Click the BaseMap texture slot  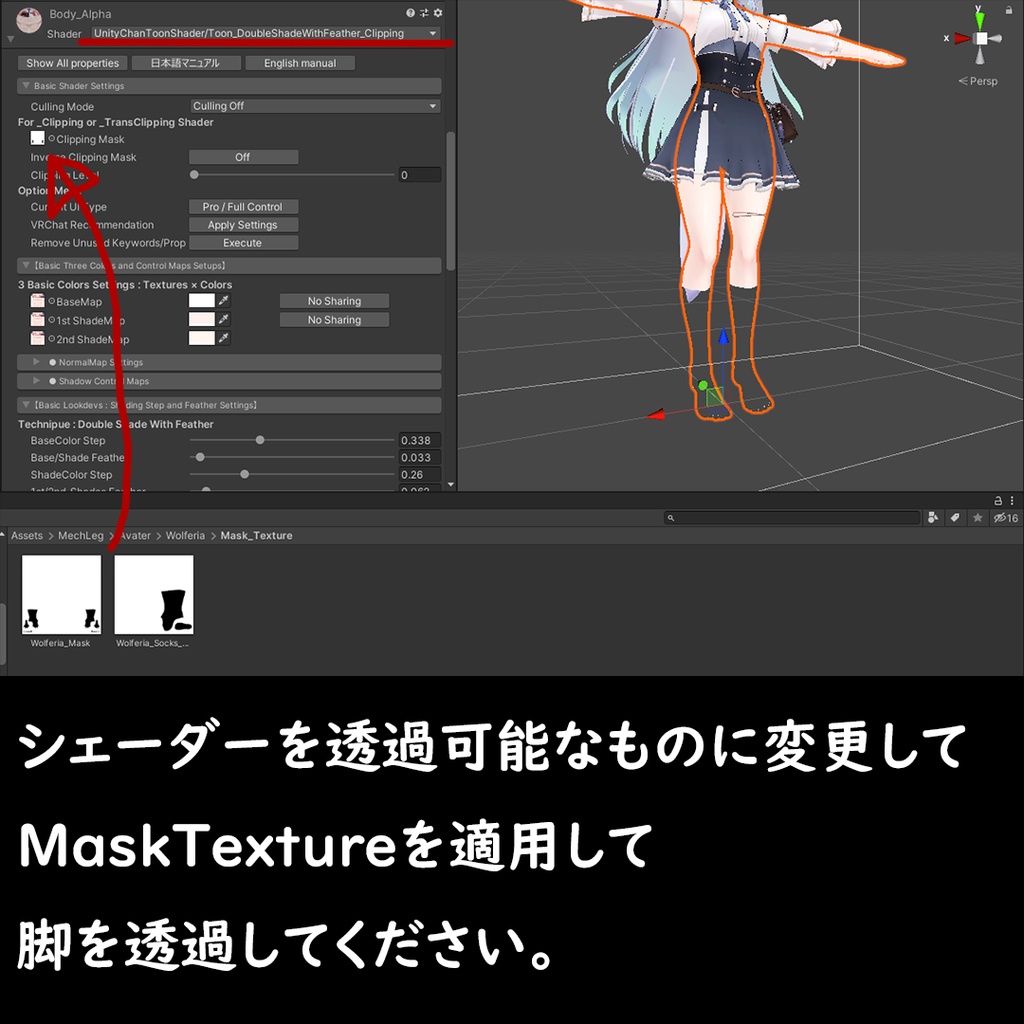click(37, 301)
